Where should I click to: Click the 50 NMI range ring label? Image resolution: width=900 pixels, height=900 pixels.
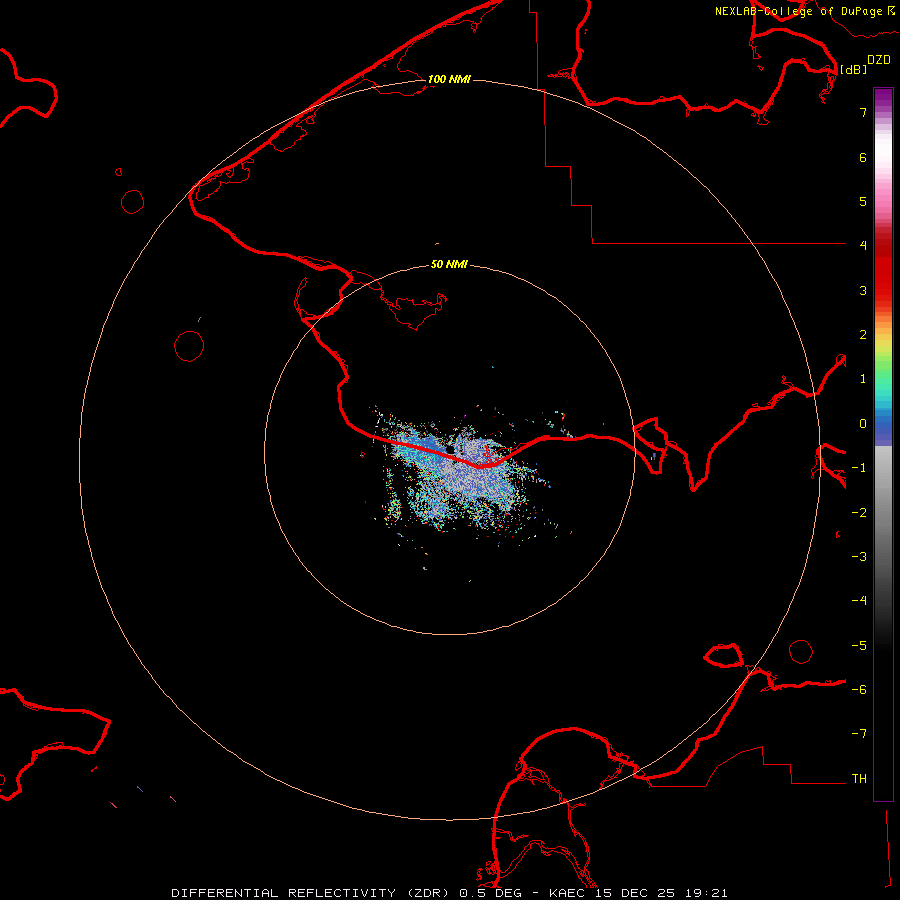point(449,264)
